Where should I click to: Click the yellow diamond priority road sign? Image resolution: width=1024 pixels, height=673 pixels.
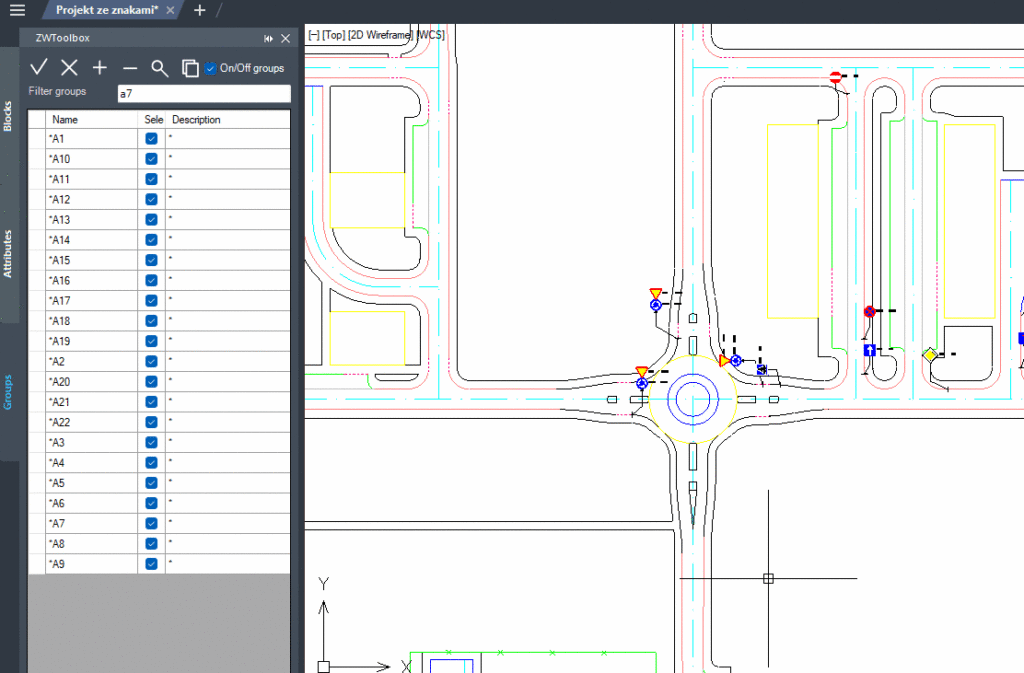pos(929,355)
